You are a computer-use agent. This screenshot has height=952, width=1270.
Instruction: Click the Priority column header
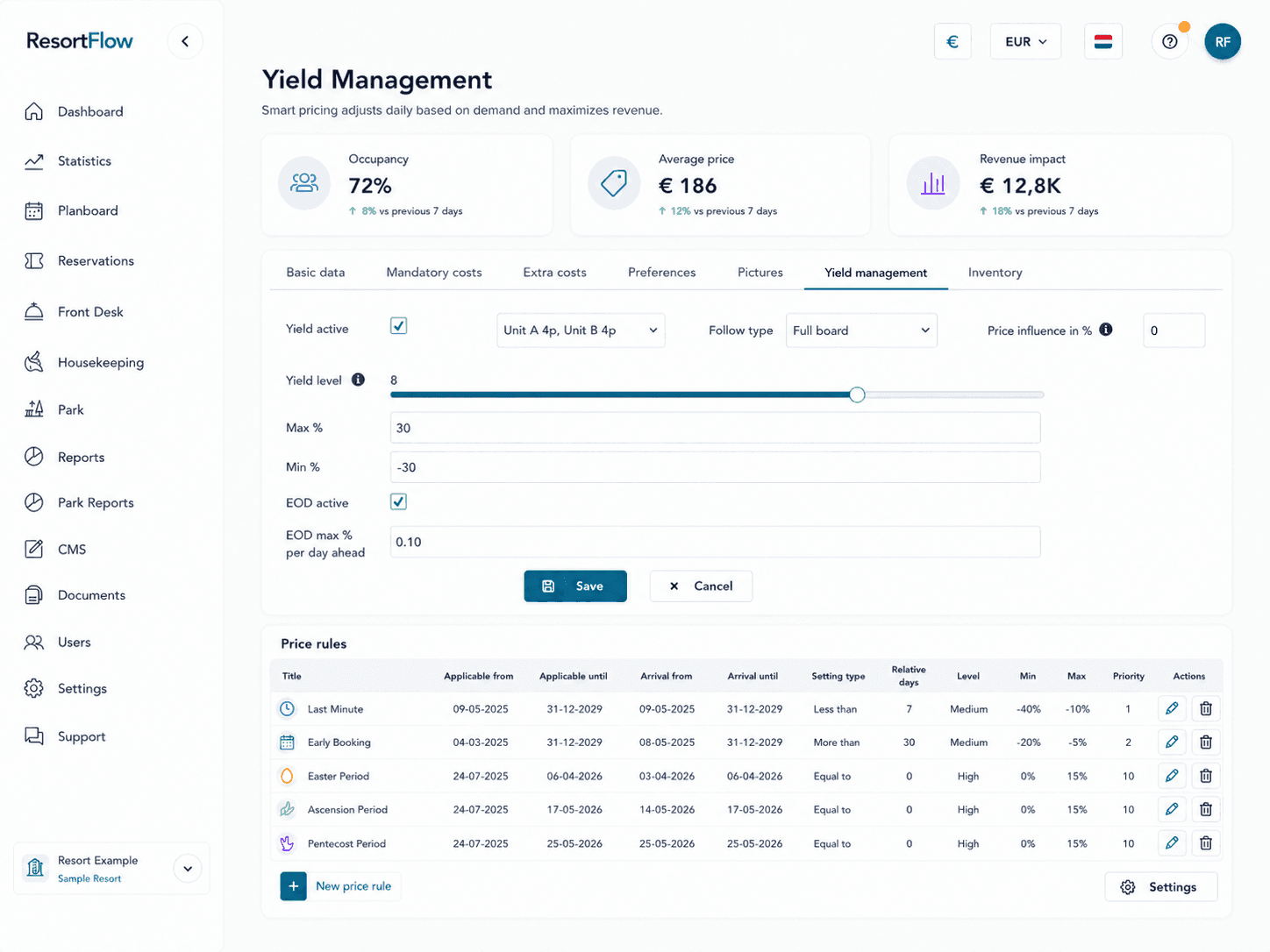(1128, 676)
